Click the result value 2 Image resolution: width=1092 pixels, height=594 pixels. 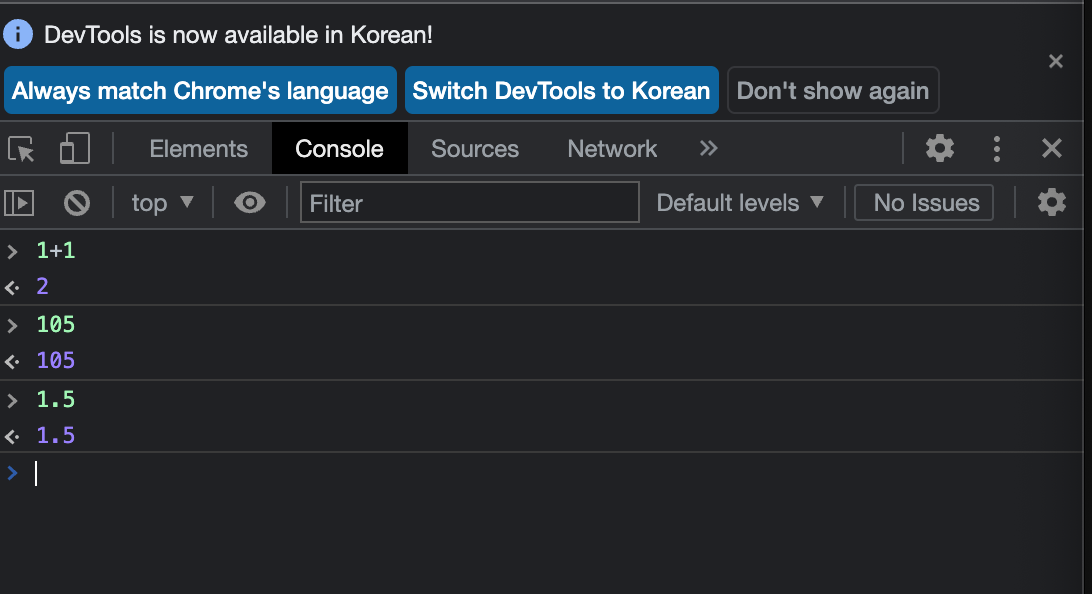(x=42, y=286)
